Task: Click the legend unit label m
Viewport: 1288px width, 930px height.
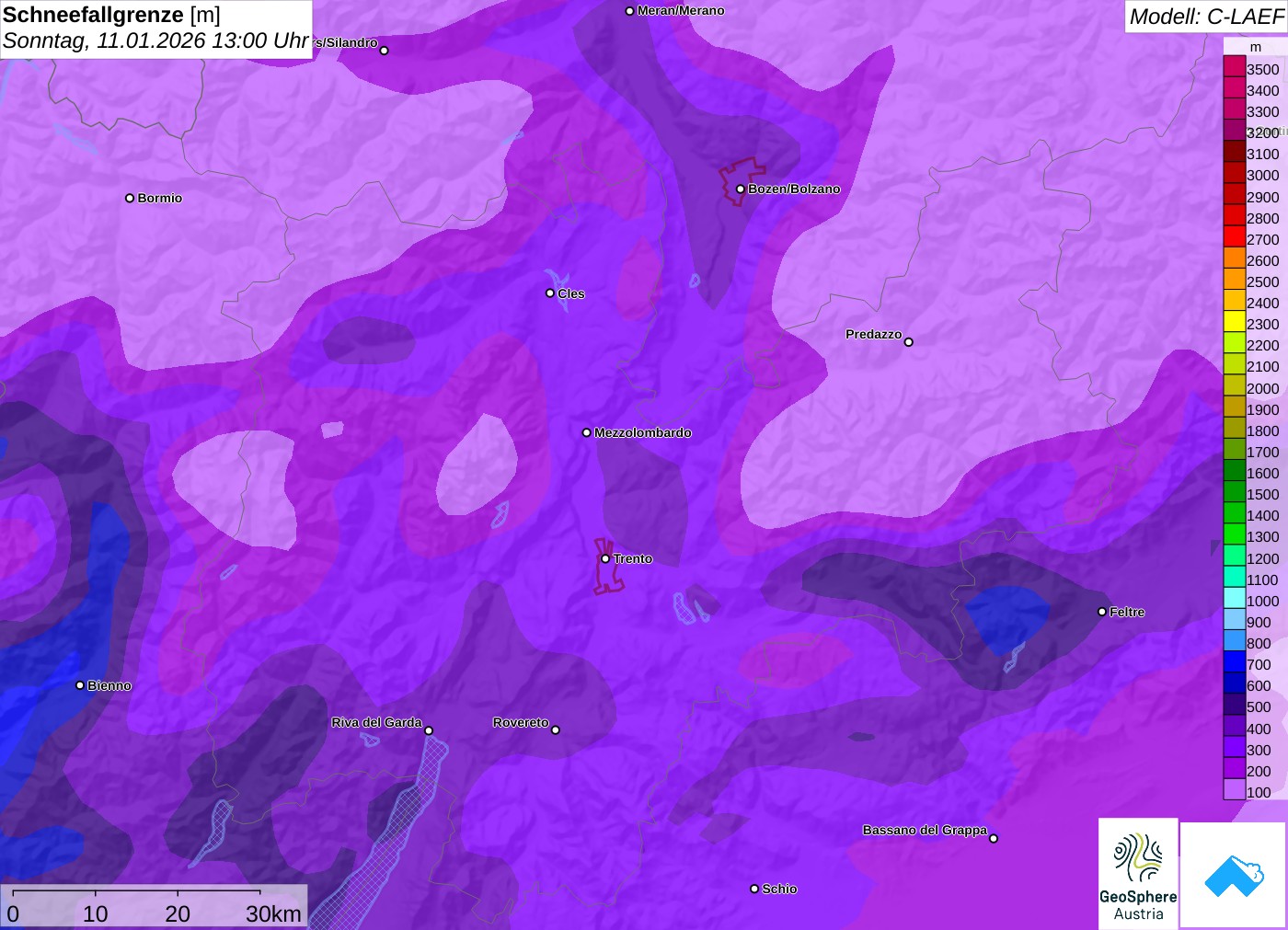Action: (1256, 47)
